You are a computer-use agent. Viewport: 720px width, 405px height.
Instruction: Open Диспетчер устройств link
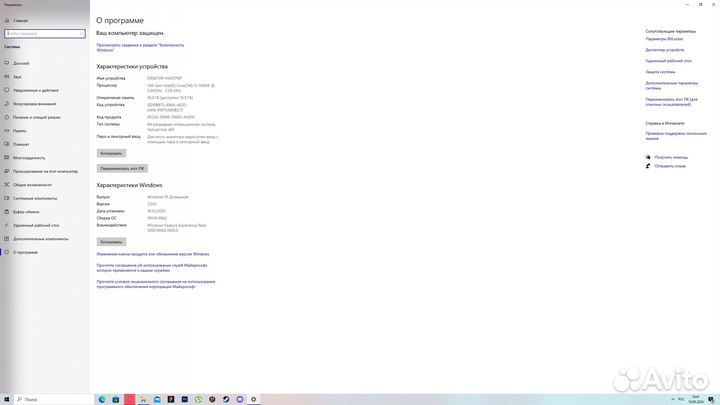coord(665,50)
